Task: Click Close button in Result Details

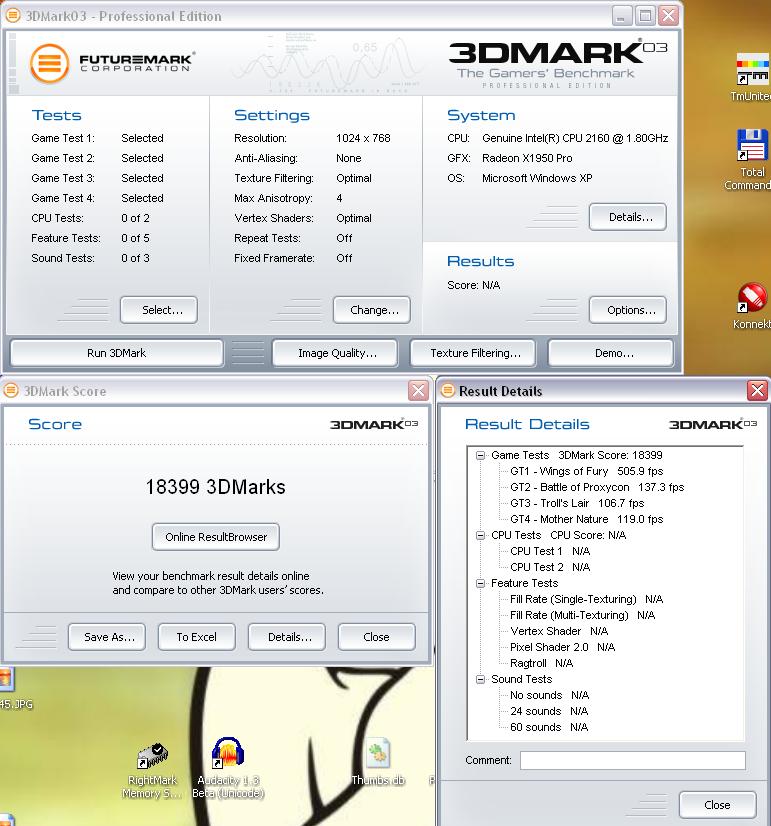Action: point(718,804)
